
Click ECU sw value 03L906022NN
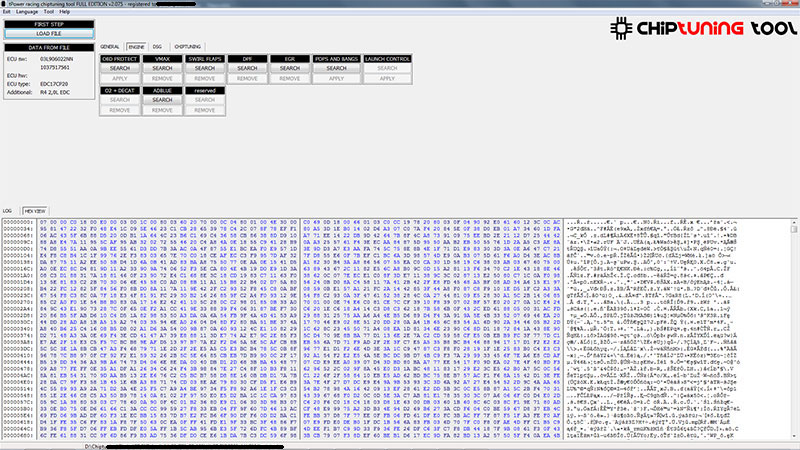pyautogui.click(x=57, y=59)
